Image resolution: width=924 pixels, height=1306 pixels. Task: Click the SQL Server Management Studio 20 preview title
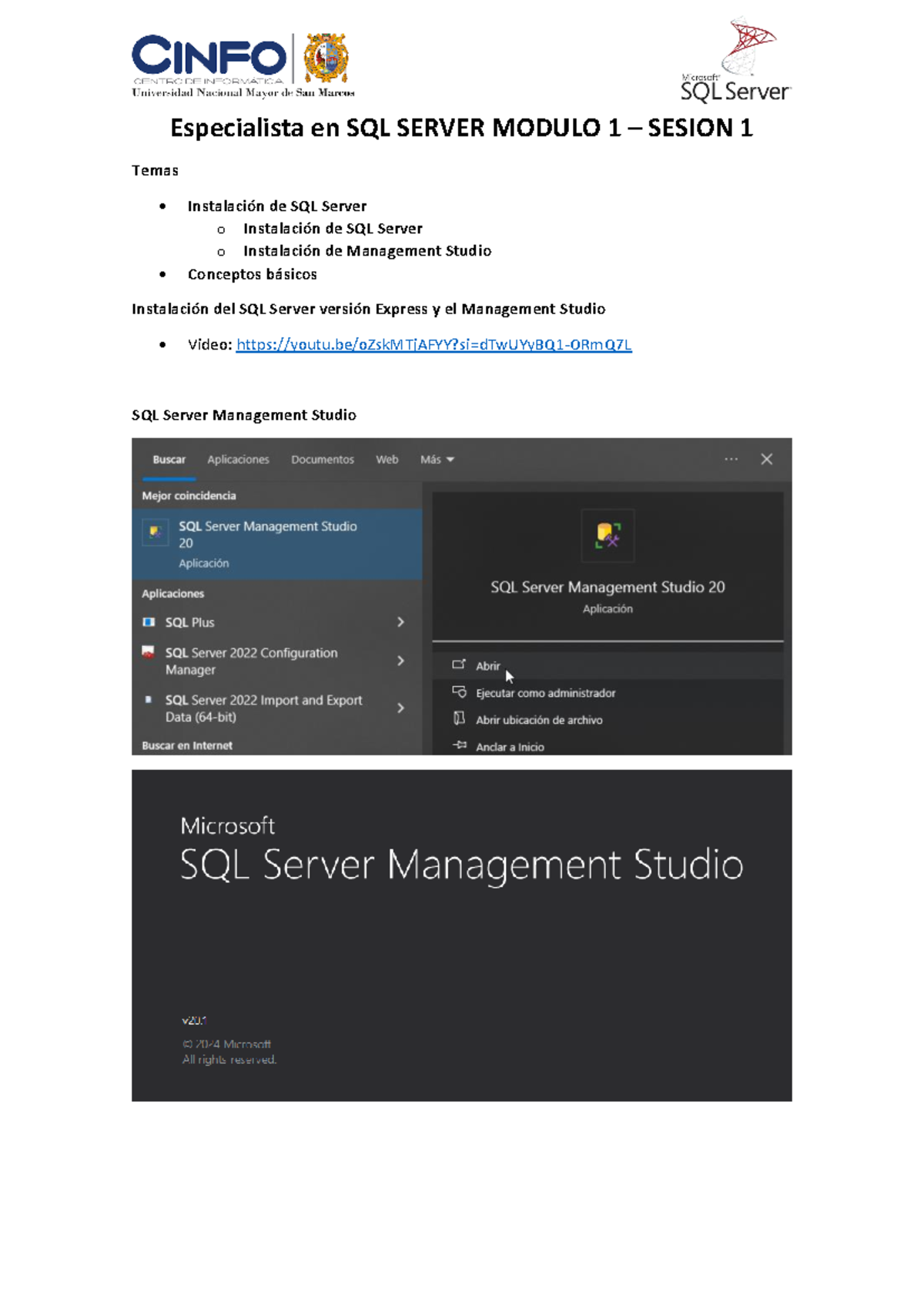pos(608,587)
